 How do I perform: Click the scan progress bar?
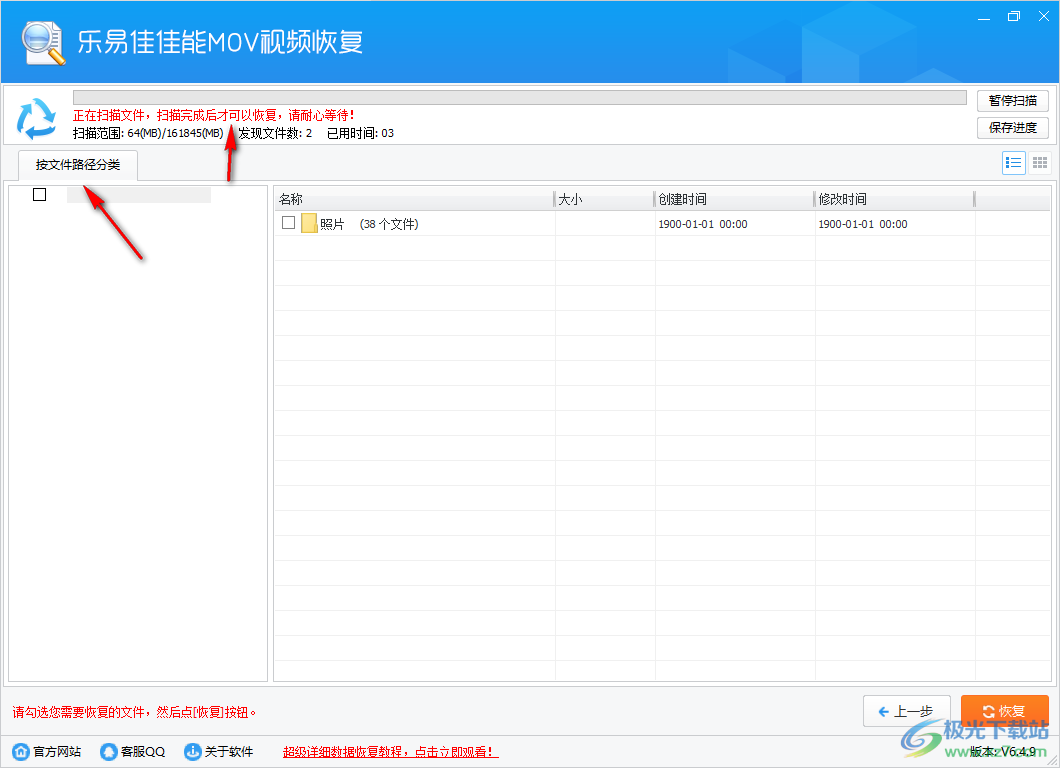pos(519,97)
